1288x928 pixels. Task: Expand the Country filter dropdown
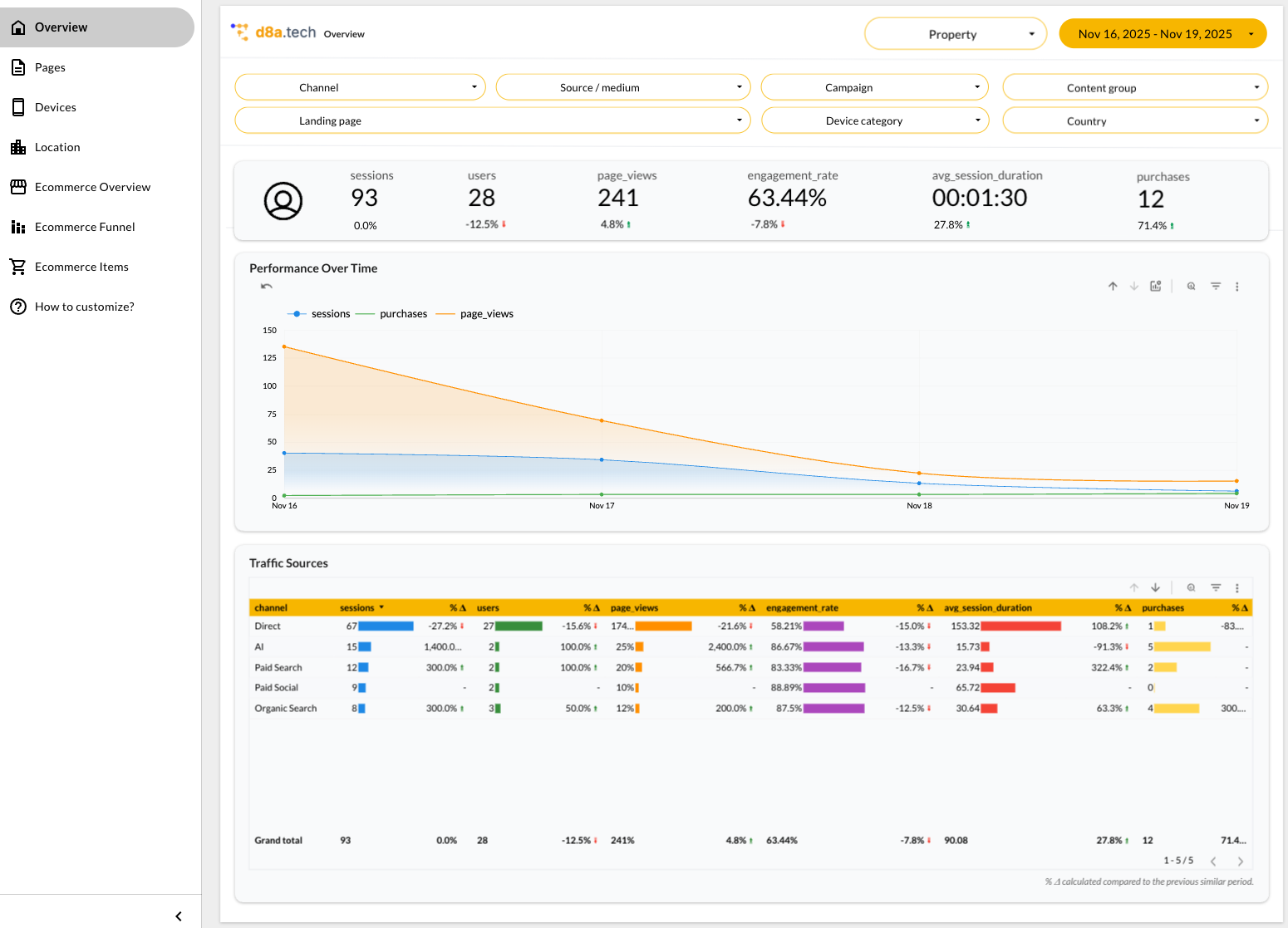pyautogui.click(x=1135, y=120)
